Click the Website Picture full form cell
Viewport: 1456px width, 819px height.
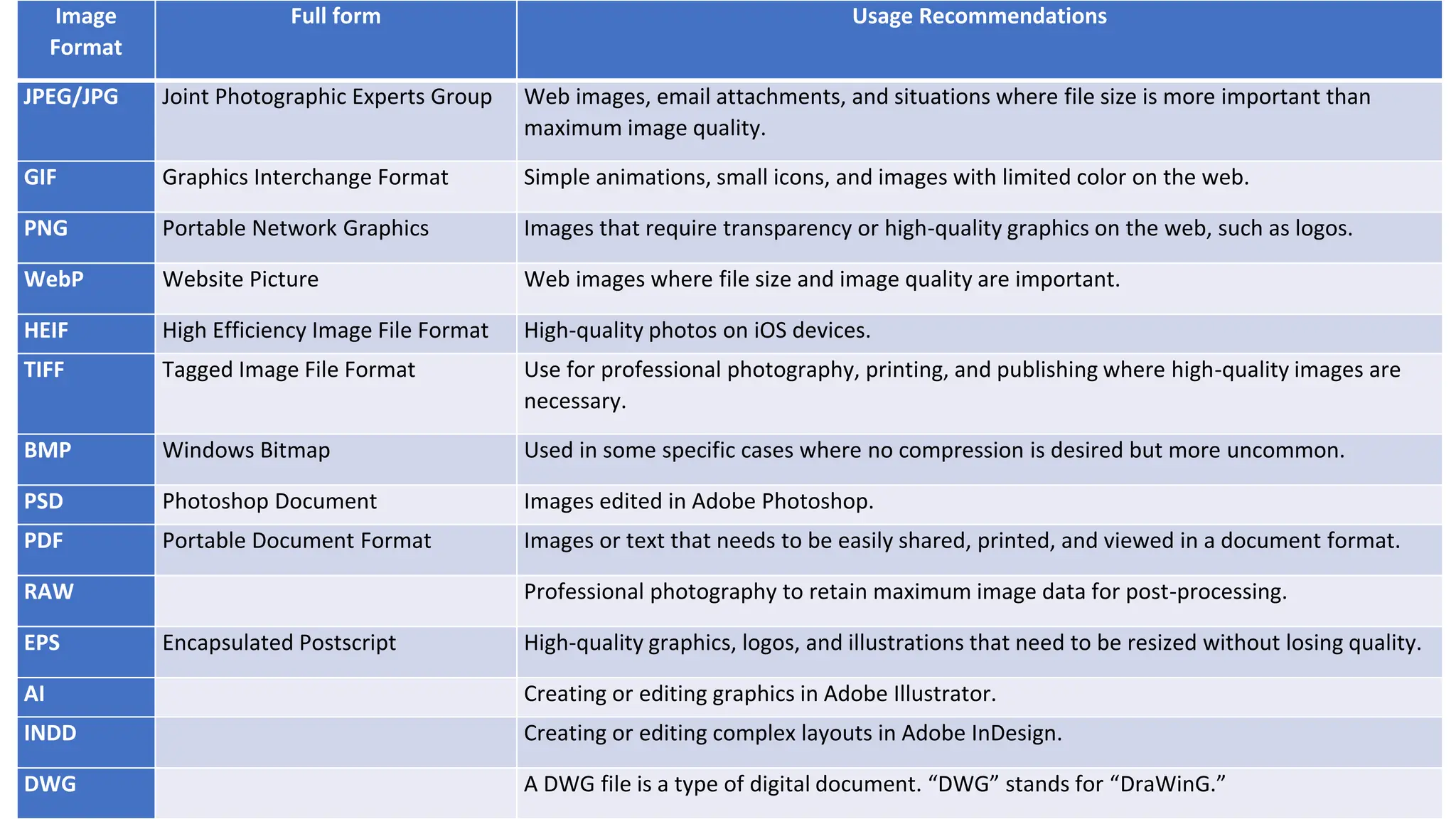click(241, 280)
